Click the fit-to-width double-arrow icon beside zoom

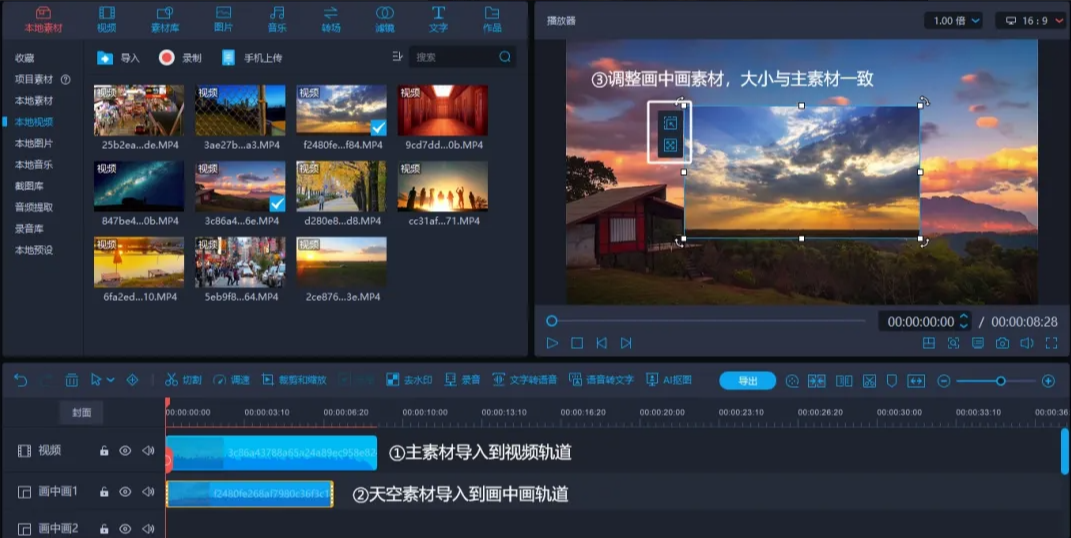click(916, 381)
